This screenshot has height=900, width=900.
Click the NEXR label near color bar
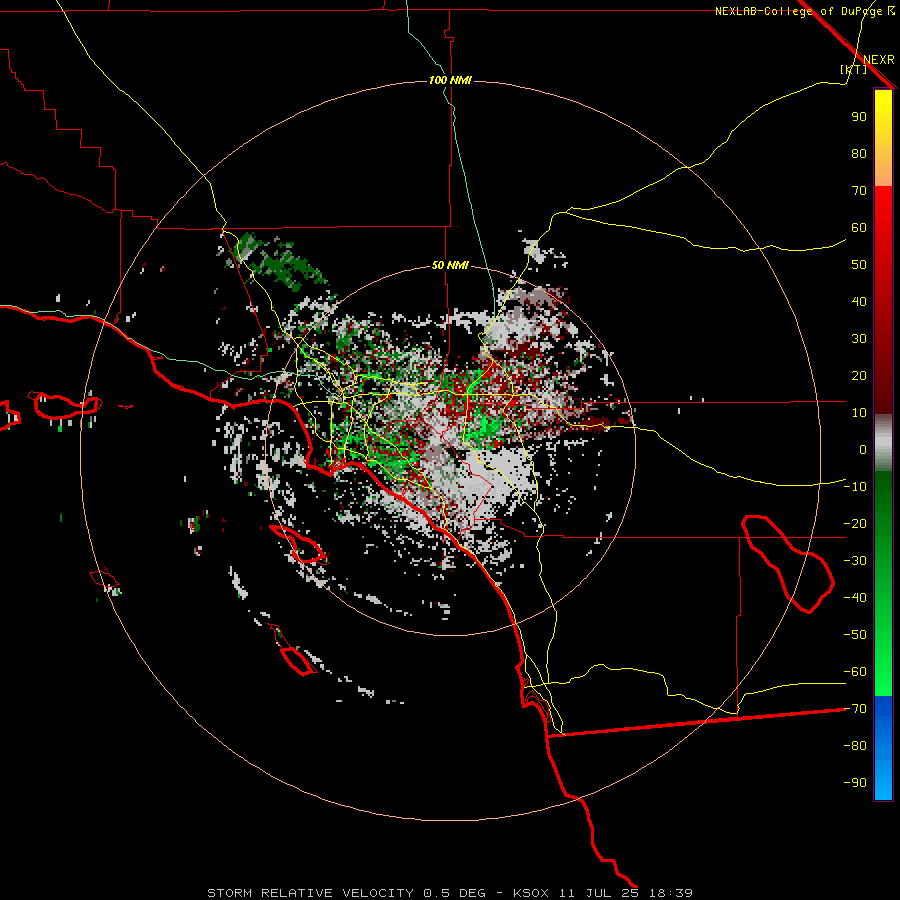(x=879, y=60)
